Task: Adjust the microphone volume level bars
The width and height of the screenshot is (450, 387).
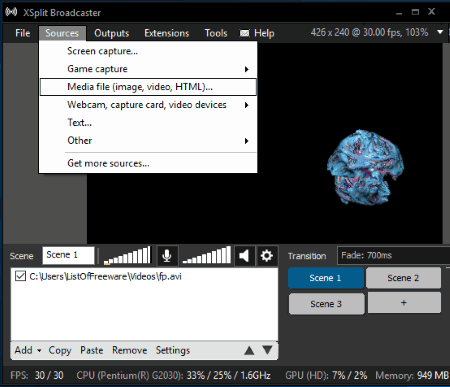Action: [127, 256]
